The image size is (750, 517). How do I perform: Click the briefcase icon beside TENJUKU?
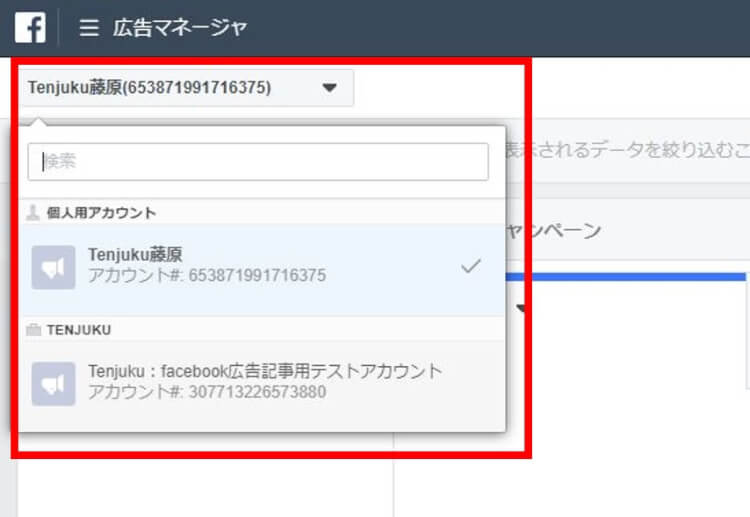(33, 330)
